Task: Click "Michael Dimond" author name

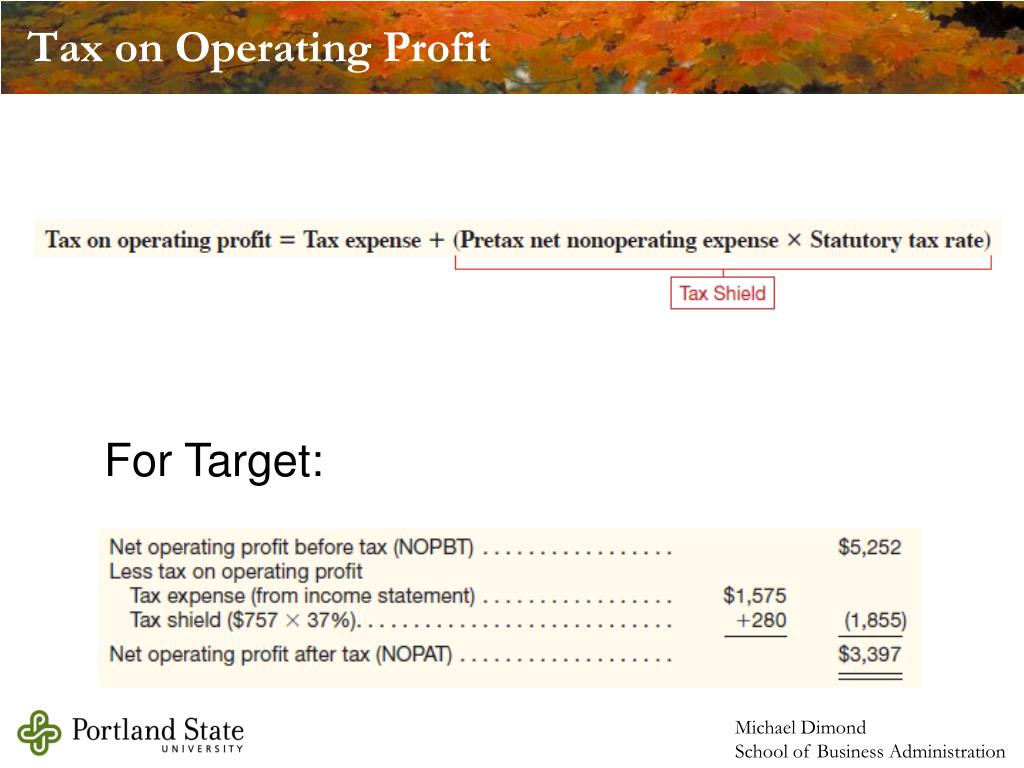Action: [x=800, y=728]
